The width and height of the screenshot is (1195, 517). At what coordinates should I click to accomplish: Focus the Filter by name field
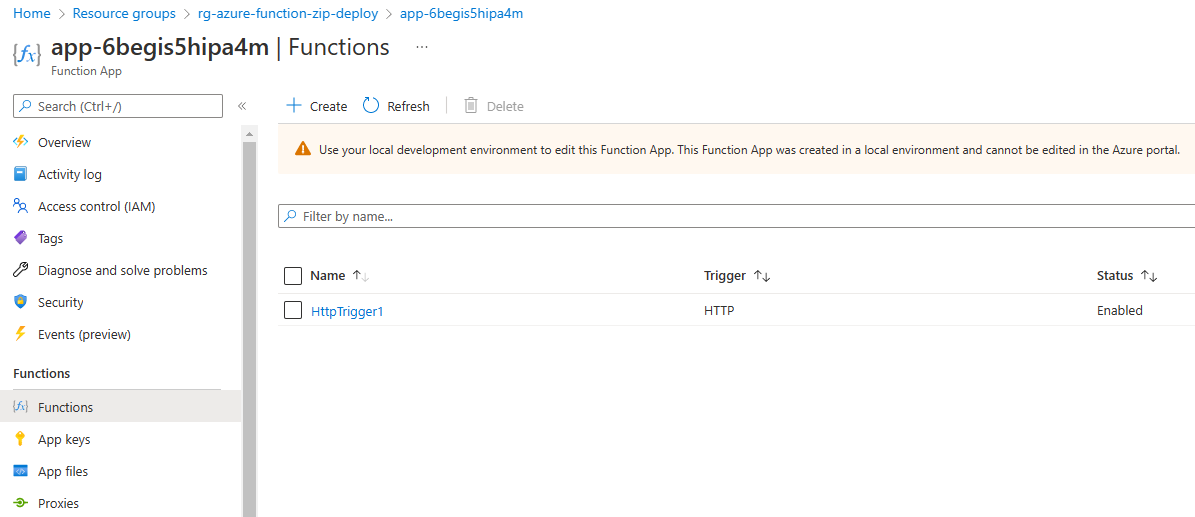point(736,217)
